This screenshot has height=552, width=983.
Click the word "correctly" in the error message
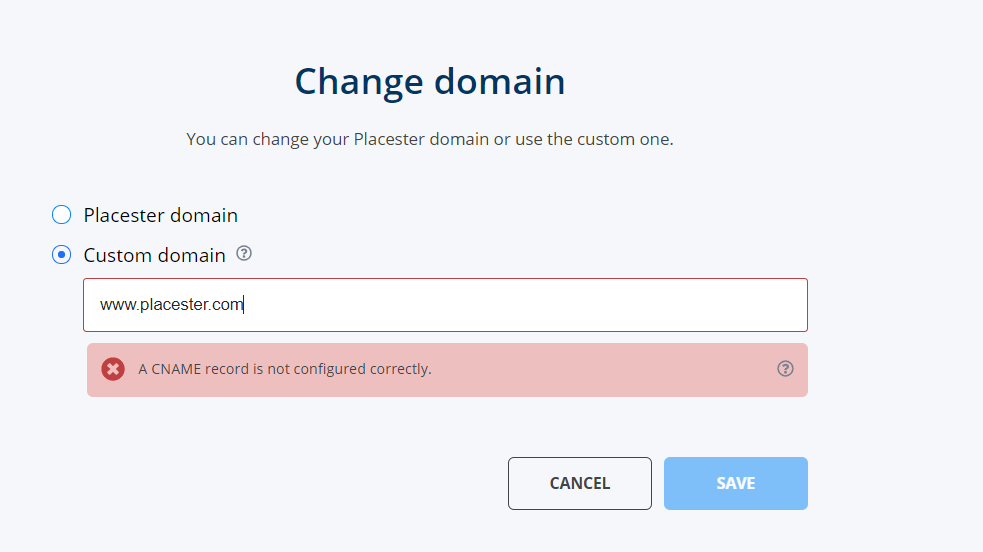point(399,369)
